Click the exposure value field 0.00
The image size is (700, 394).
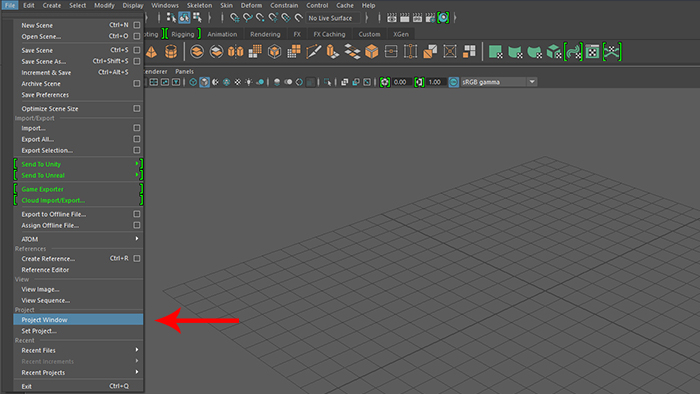pyautogui.click(x=401, y=82)
